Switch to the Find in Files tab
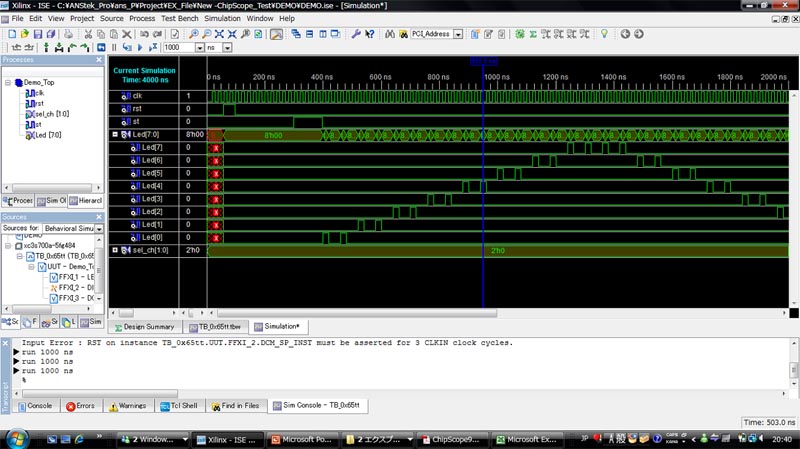The width and height of the screenshot is (800, 449). 236,406
